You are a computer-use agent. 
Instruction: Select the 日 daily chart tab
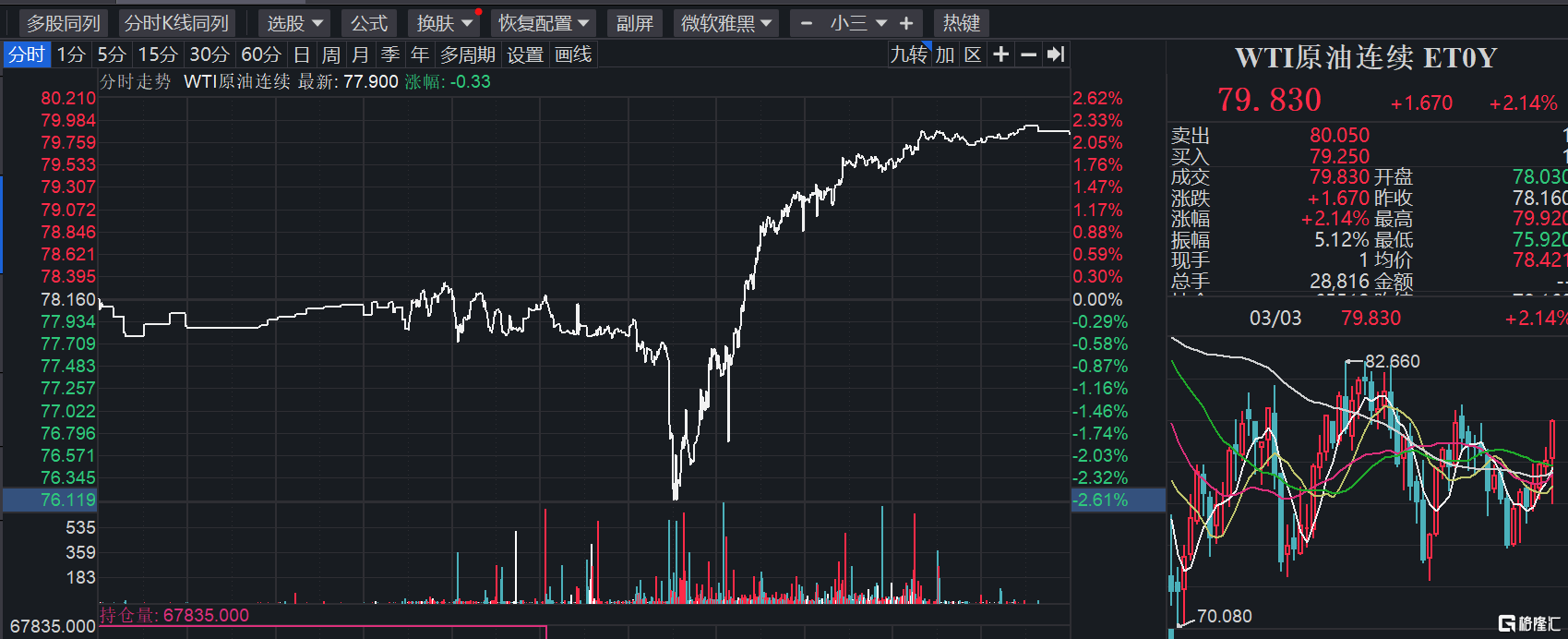(x=302, y=54)
